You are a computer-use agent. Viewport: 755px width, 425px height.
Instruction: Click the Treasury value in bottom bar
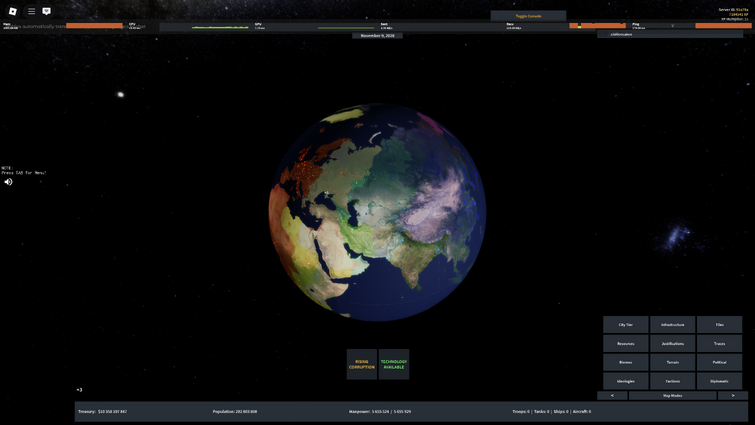pyautogui.click(x=103, y=412)
